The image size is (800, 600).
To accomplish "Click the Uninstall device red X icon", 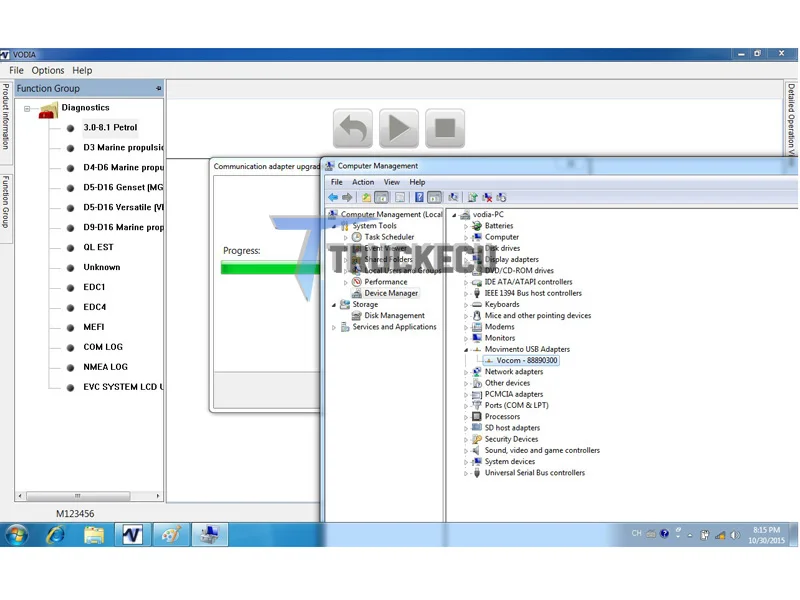I will [x=487, y=197].
